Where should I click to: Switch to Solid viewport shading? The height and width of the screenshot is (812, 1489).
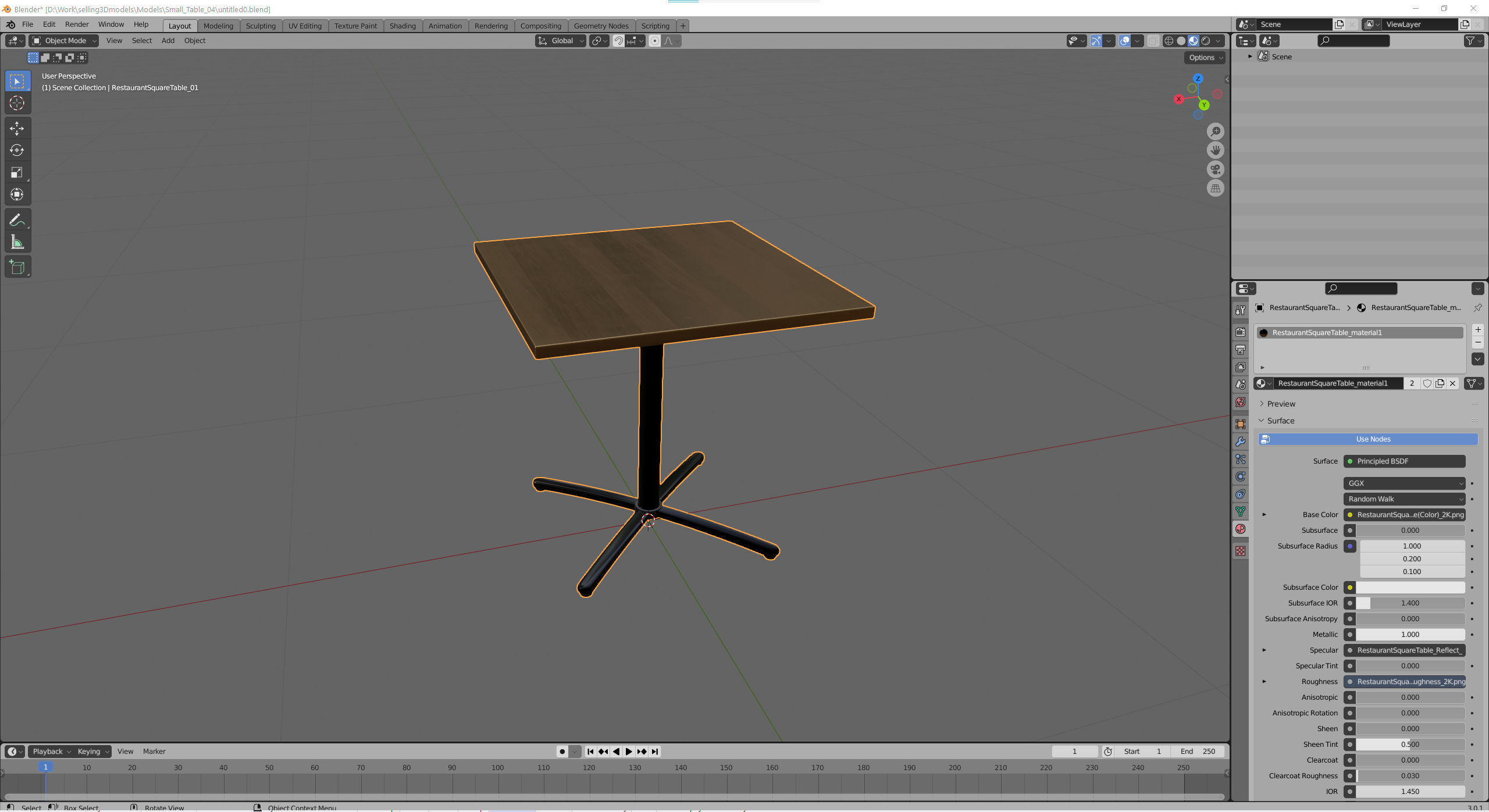tap(1181, 41)
